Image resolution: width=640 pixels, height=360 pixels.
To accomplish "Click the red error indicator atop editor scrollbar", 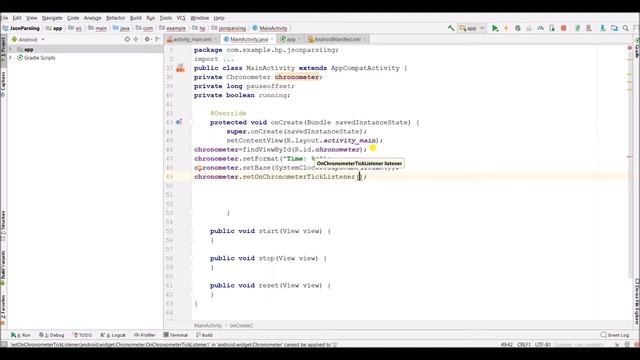I will tap(630, 48).
